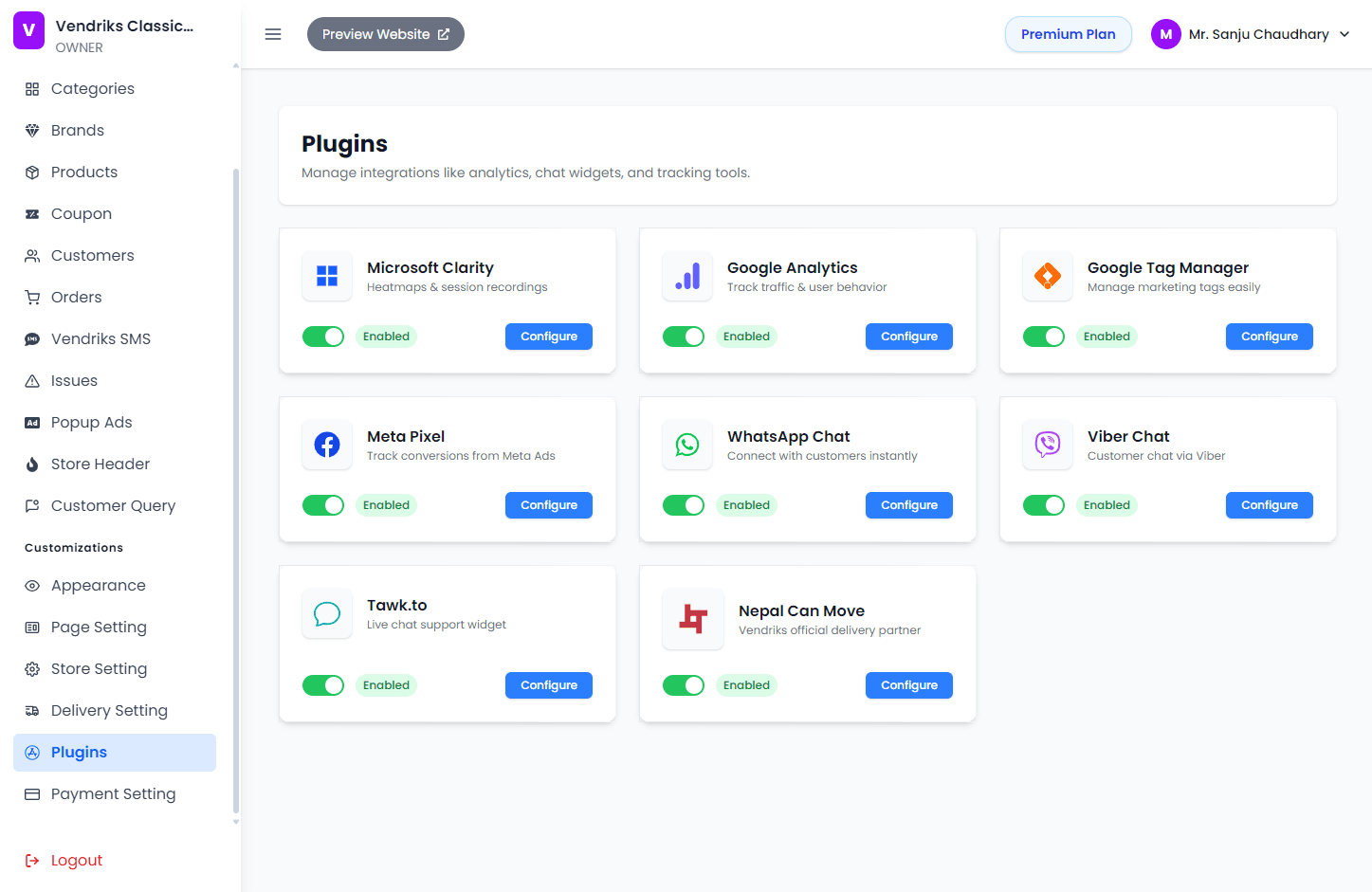Click the Microsoft Clarity plugin icon

click(x=326, y=276)
